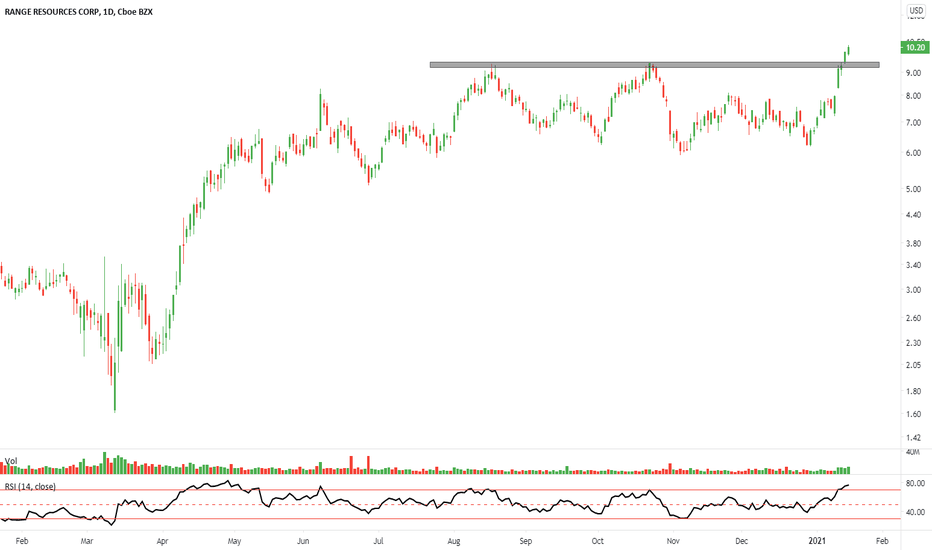Click the Apr label on time axis
This screenshot has height=550, width=932.
tap(162, 541)
